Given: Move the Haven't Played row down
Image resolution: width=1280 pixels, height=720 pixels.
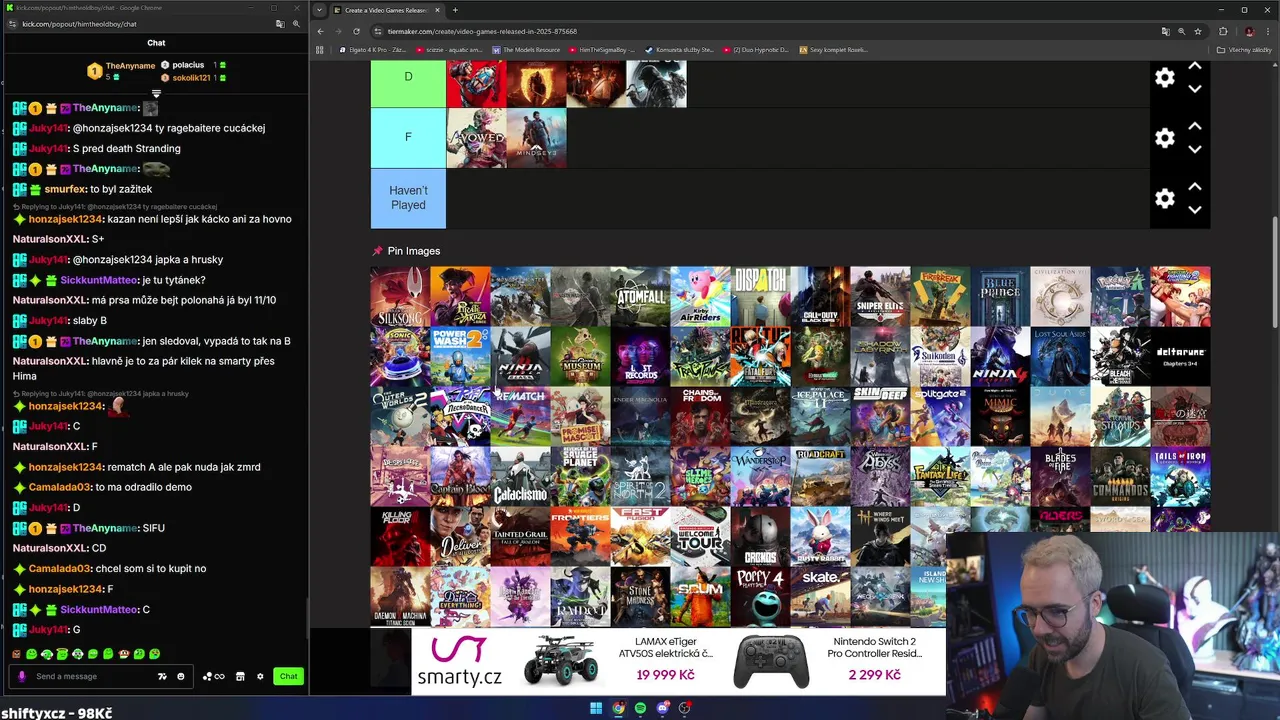Looking at the screenshot, I should (x=1194, y=210).
